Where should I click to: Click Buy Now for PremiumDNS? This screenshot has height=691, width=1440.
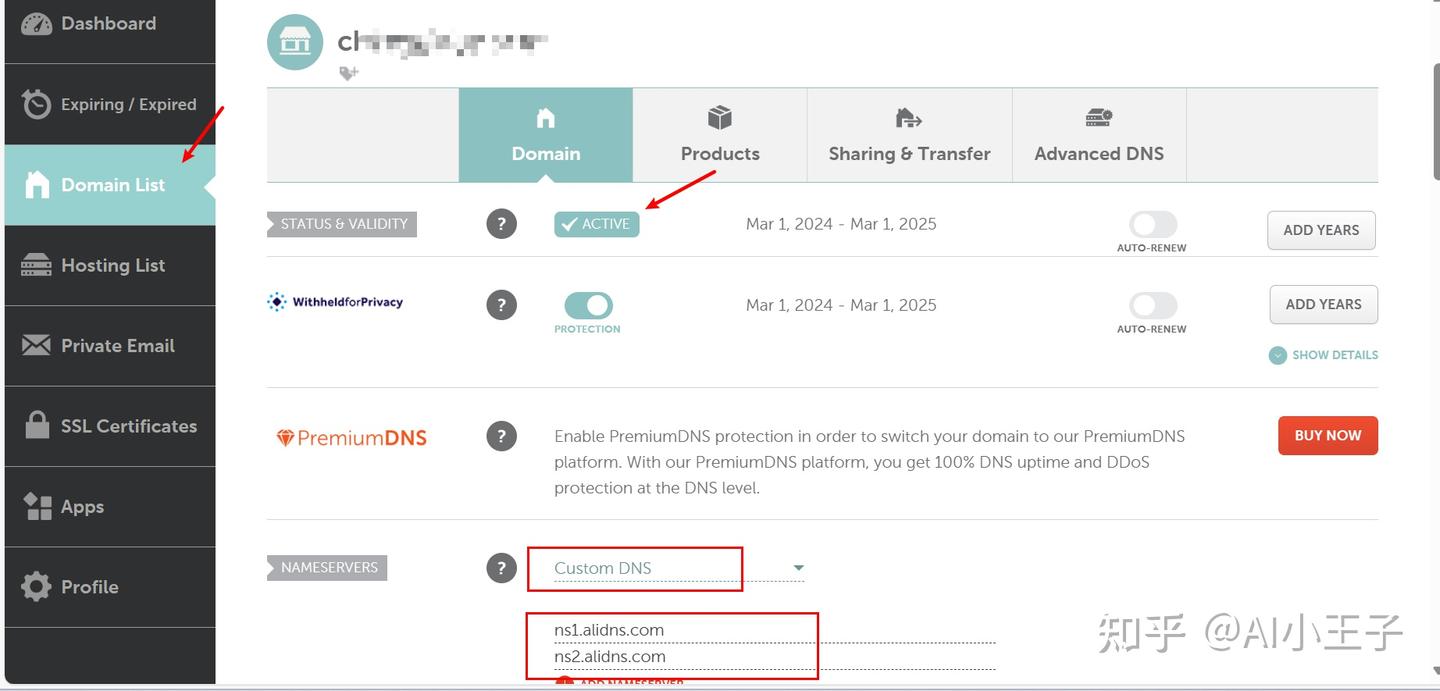tap(1327, 436)
